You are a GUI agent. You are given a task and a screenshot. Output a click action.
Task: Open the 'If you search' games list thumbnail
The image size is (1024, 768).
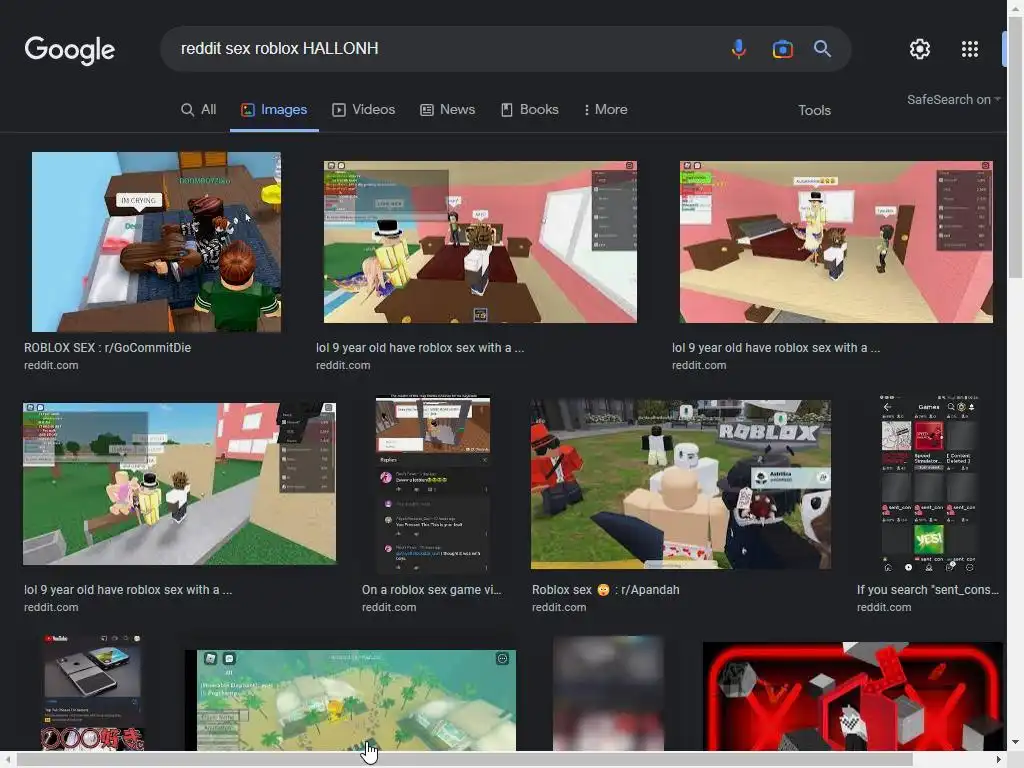coord(929,484)
